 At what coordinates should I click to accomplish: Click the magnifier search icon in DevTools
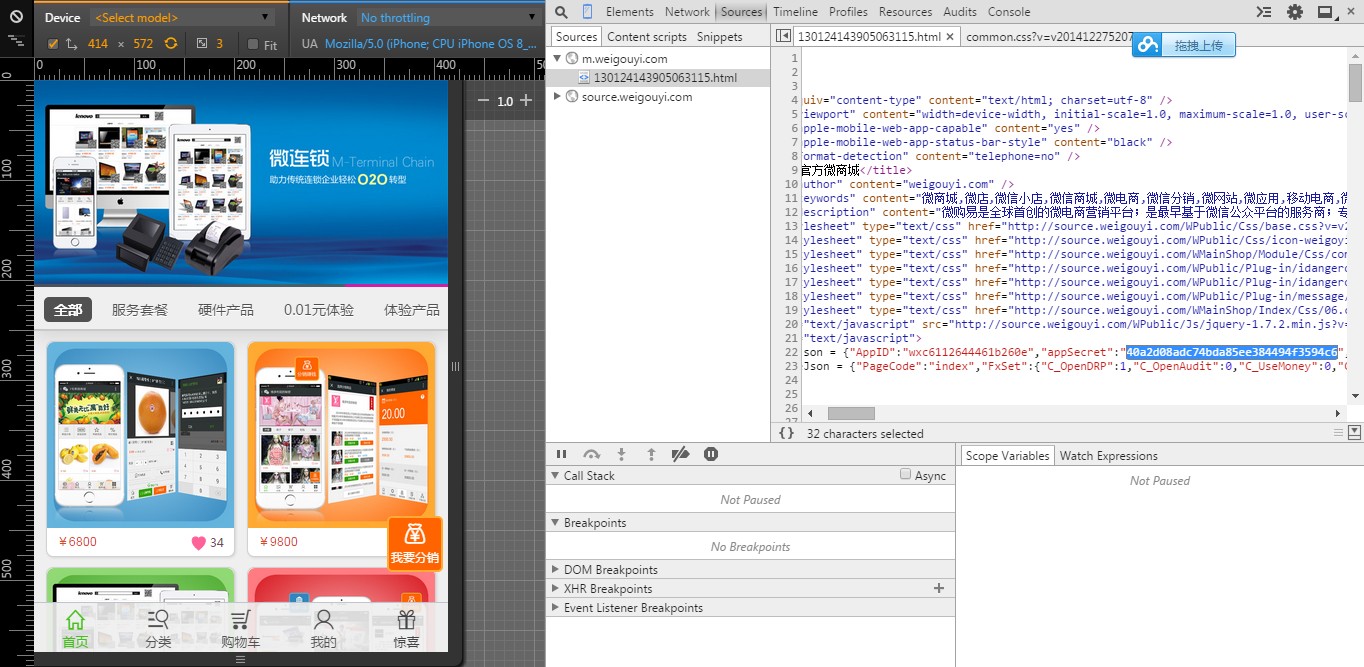coord(561,12)
